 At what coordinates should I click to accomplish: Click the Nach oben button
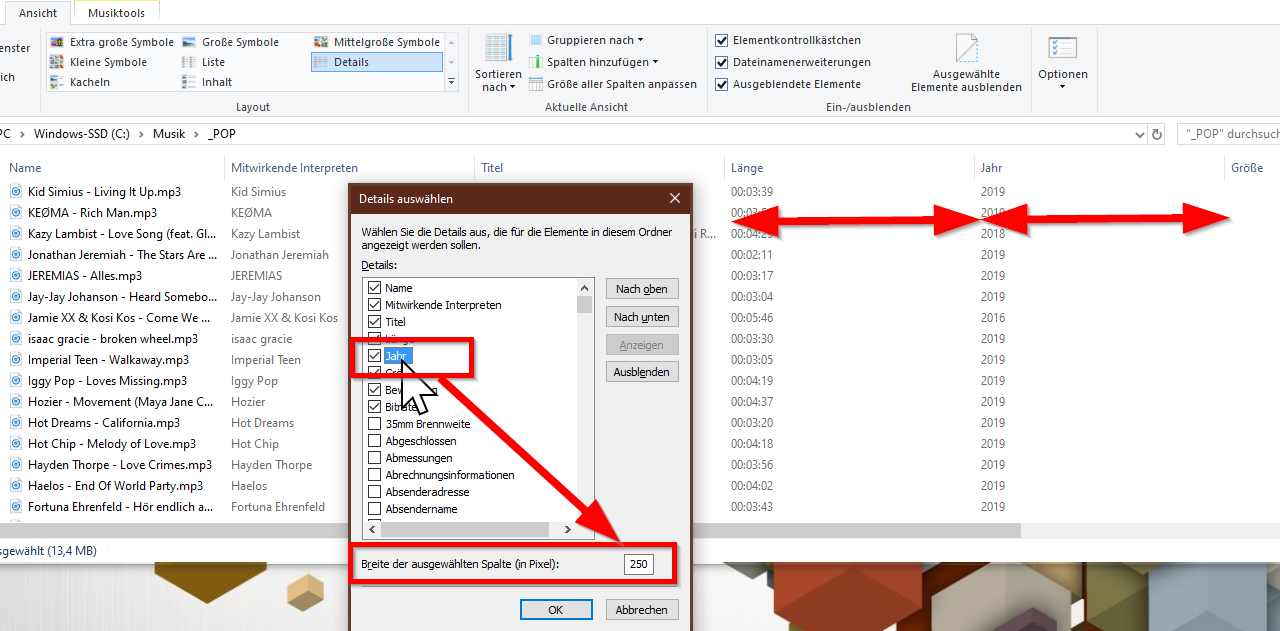pos(642,288)
